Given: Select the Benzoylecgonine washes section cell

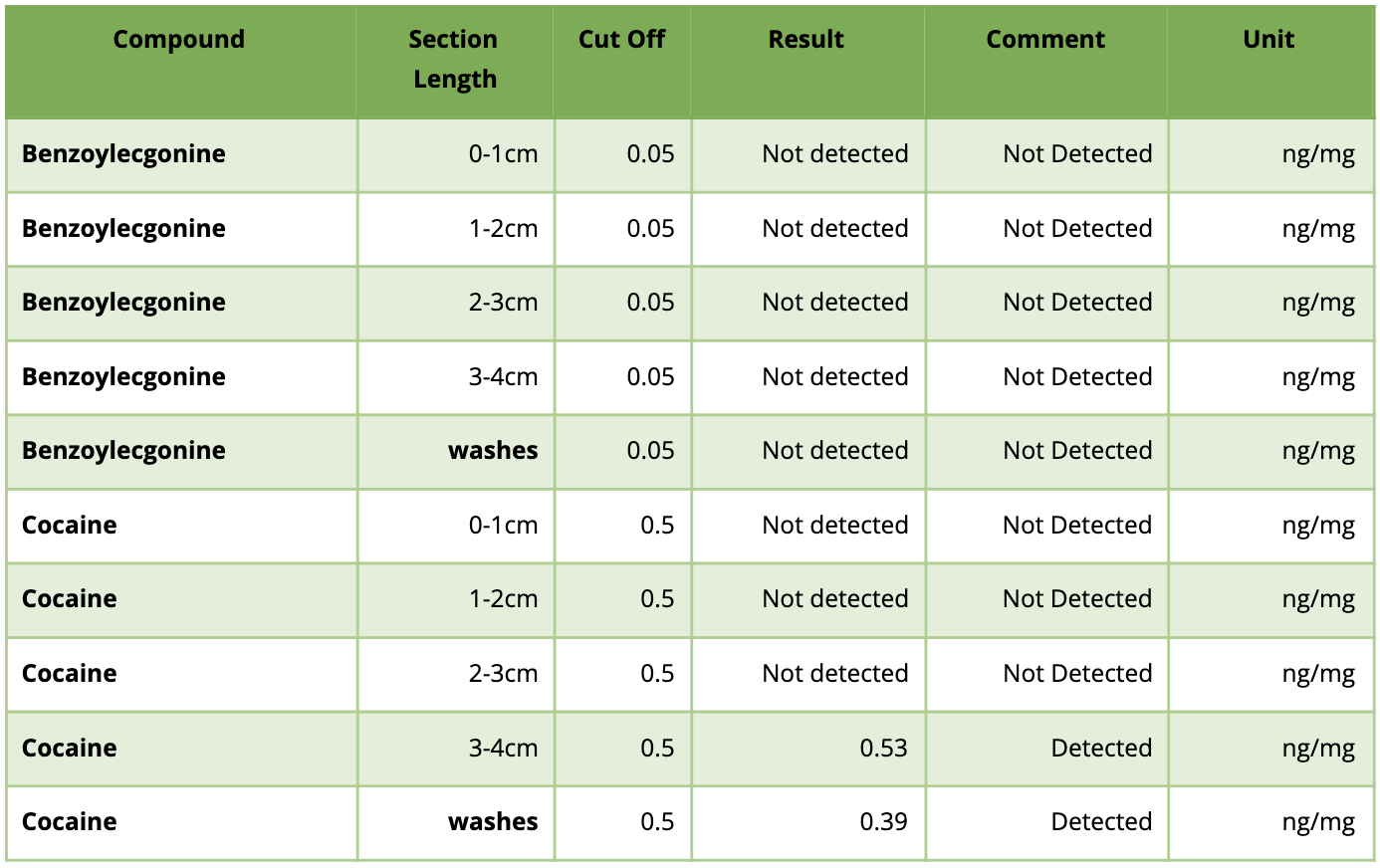Looking at the screenshot, I should coord(493,451).
